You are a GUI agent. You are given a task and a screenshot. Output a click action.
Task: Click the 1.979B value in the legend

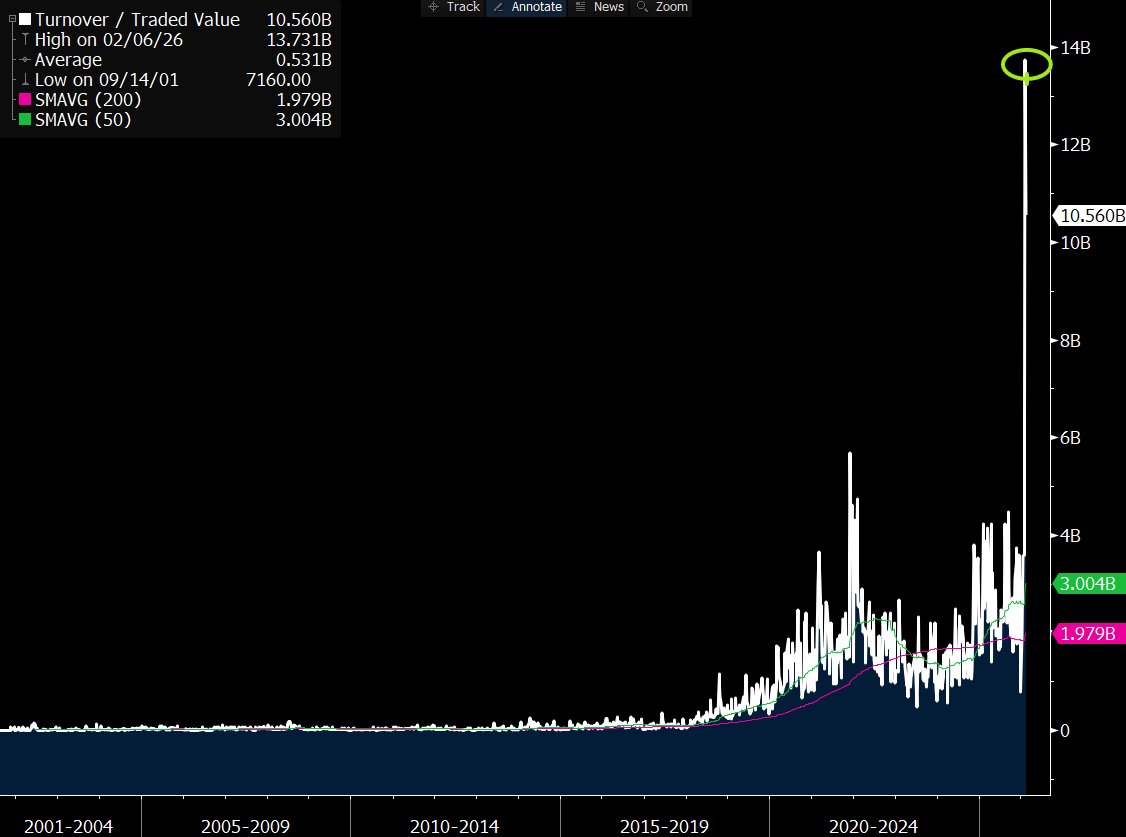coord(304,99)
